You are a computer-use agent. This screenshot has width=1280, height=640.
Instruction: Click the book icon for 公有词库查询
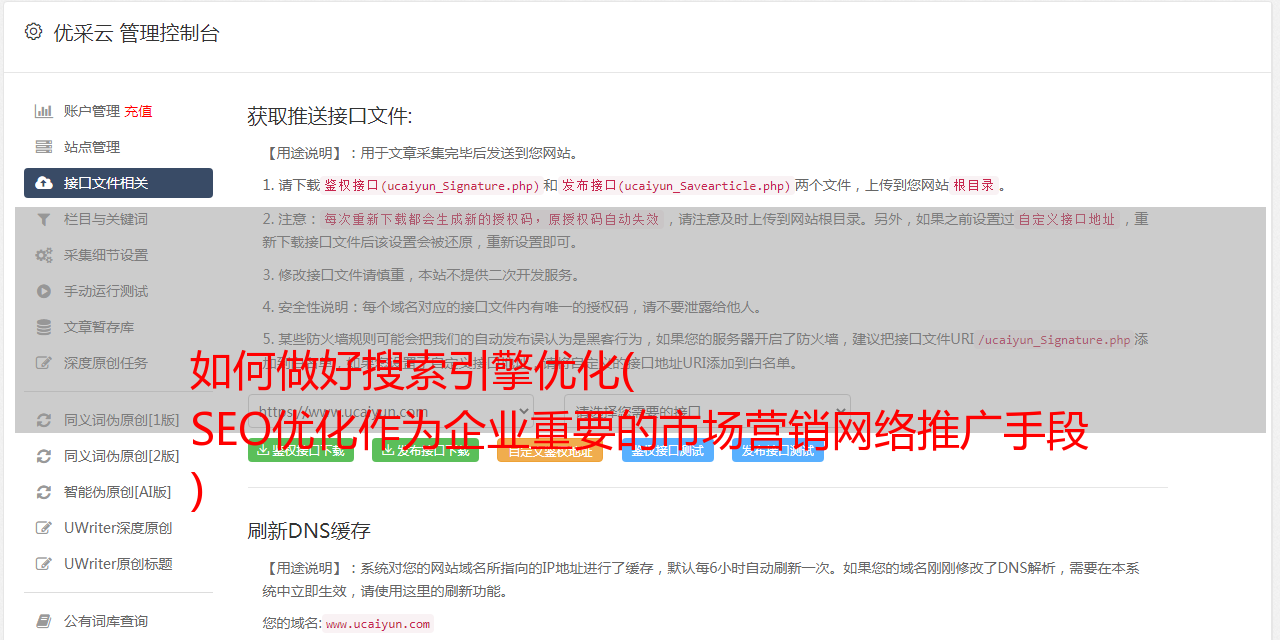[44, 621]
